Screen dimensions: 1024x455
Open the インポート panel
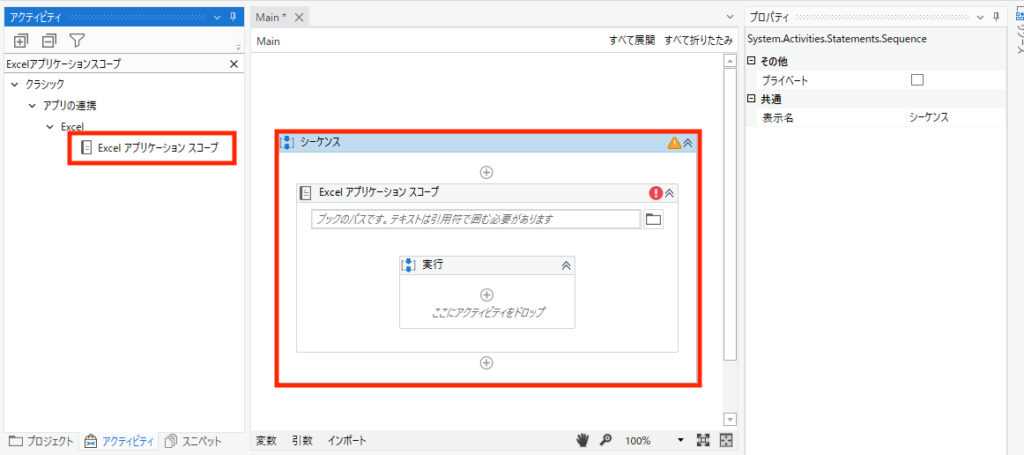coord(347,441)
